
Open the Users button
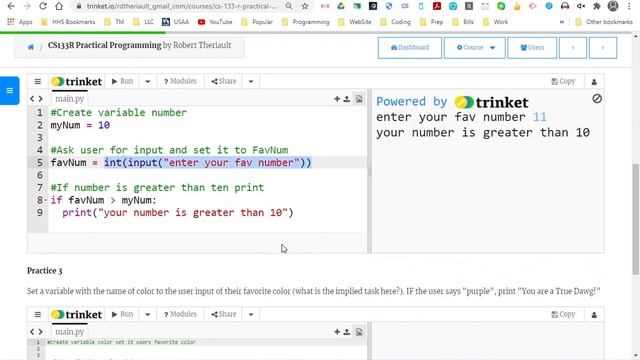click(532, 48)
